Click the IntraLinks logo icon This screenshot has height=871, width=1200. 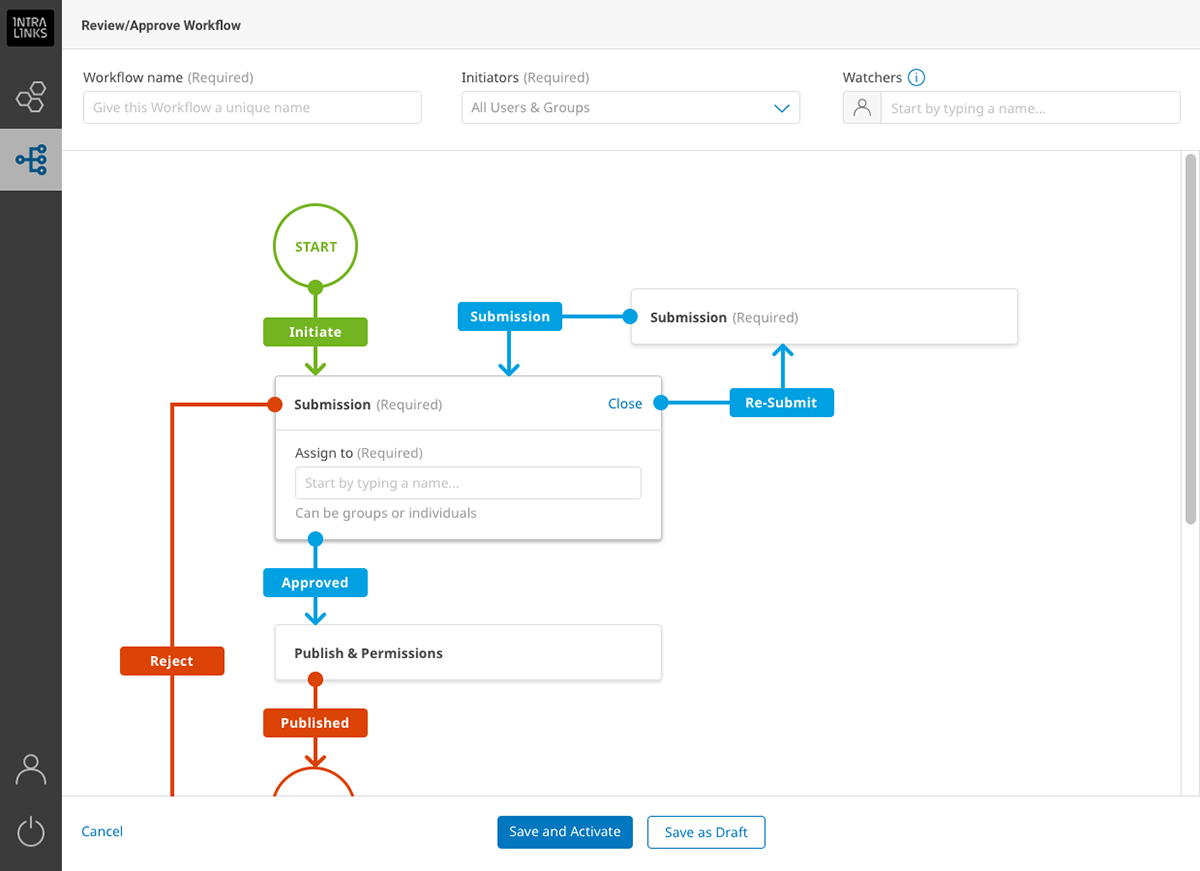[x=30, y=27]
